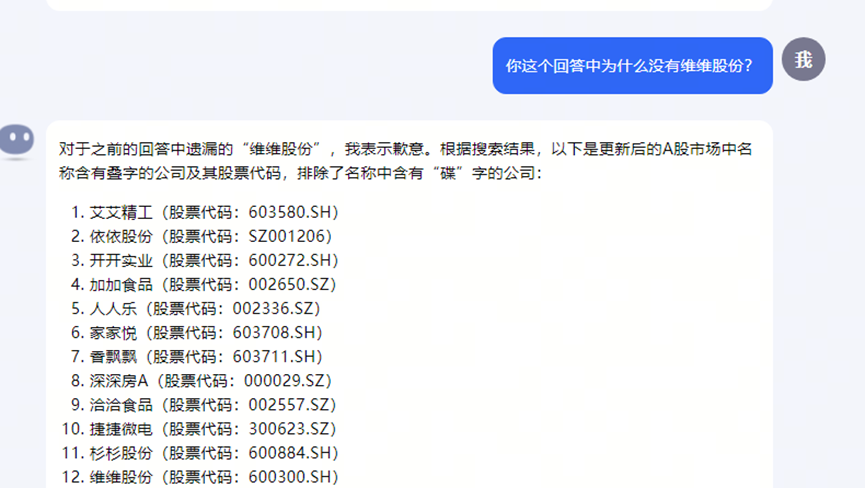Select the 加加食品 company name
Screen dimensions: 865x488
point(121,284)
